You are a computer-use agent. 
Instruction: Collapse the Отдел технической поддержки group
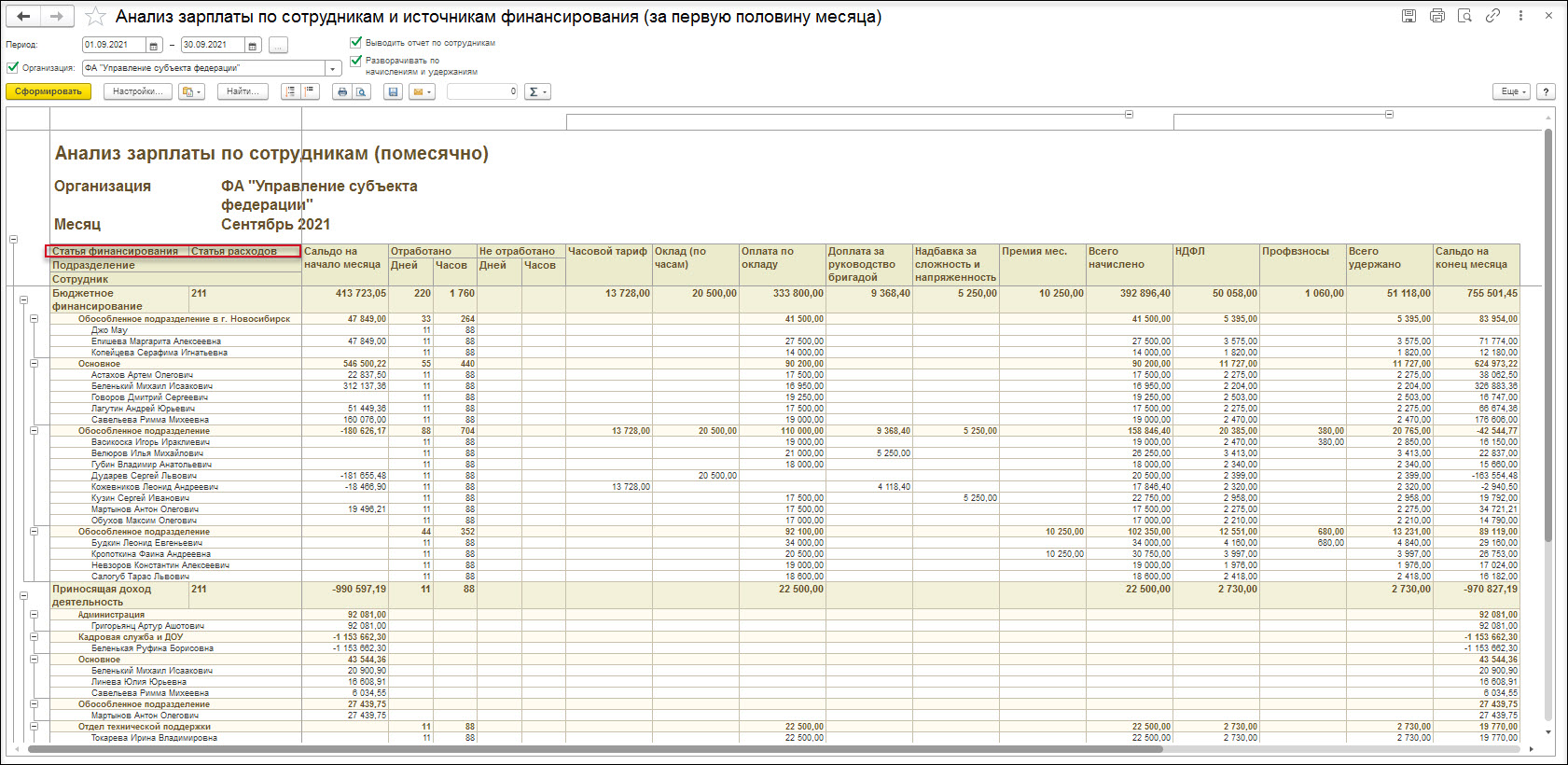coord(34,727)
